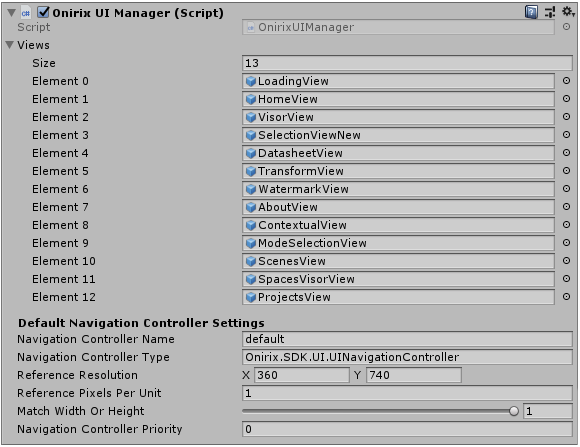Click the Views Size field
580x447 pixels.
(407, 63)
